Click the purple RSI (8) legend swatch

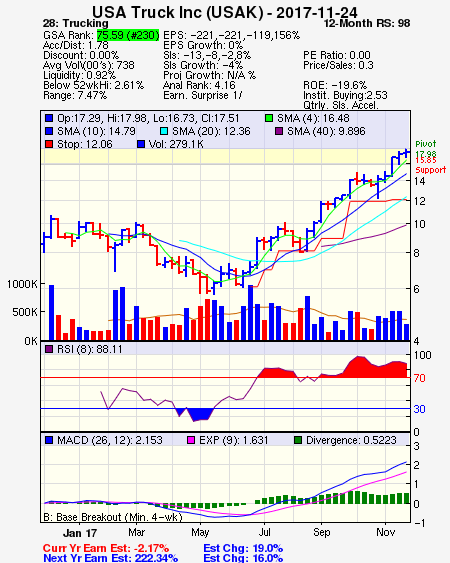tap(49, 349)
